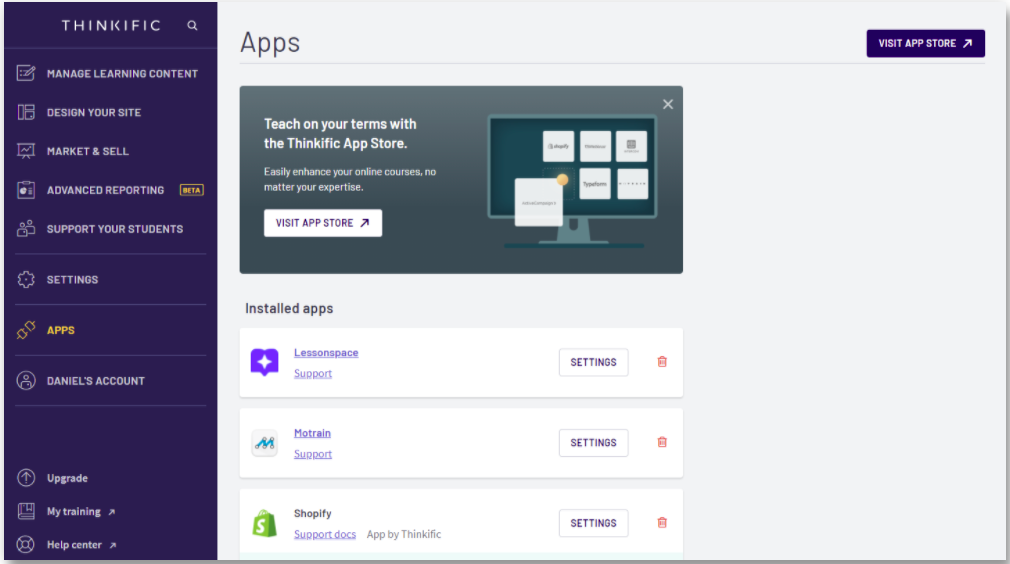The width and height of the screenshot is (1010, 564).
Task: Click the search magnifier icon in sidebar
Action: [x=192, y=26]
